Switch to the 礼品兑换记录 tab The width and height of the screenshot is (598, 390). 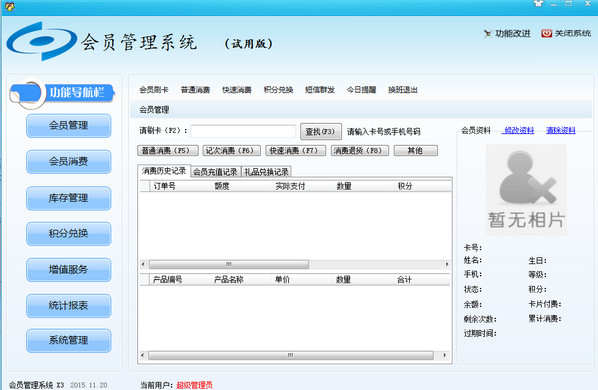coord(267,172)
